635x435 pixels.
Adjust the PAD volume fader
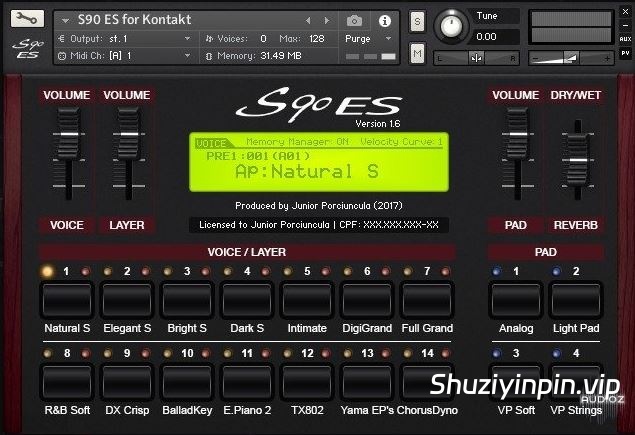[518, 134]
